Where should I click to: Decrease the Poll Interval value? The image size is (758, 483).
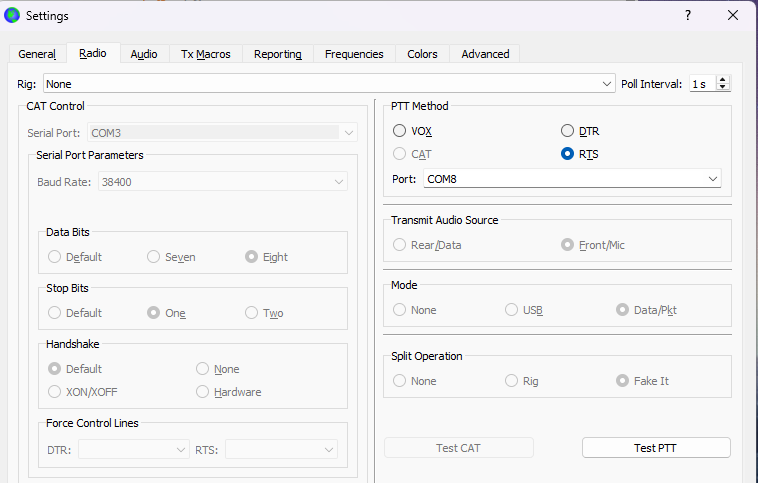tap(724, 88)
